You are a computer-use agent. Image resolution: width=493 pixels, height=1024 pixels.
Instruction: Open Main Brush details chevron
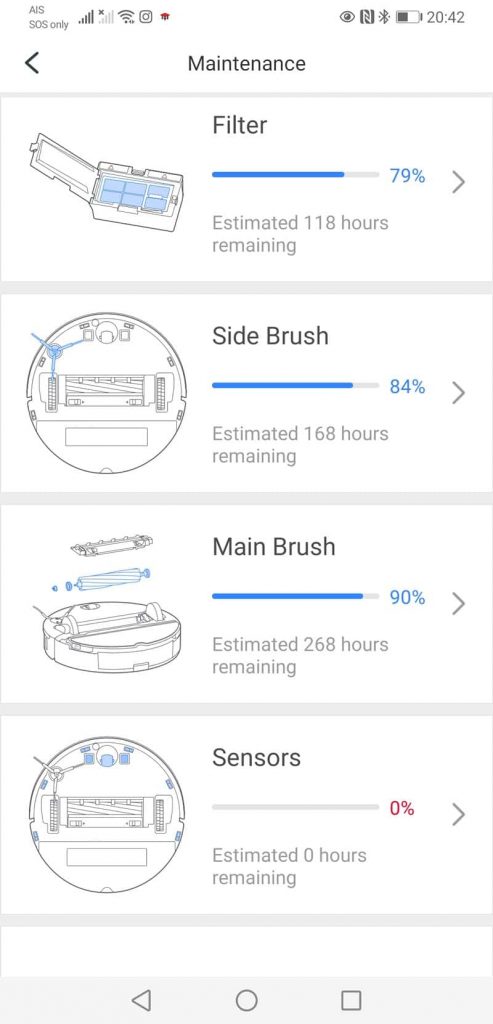pos(458,604)
